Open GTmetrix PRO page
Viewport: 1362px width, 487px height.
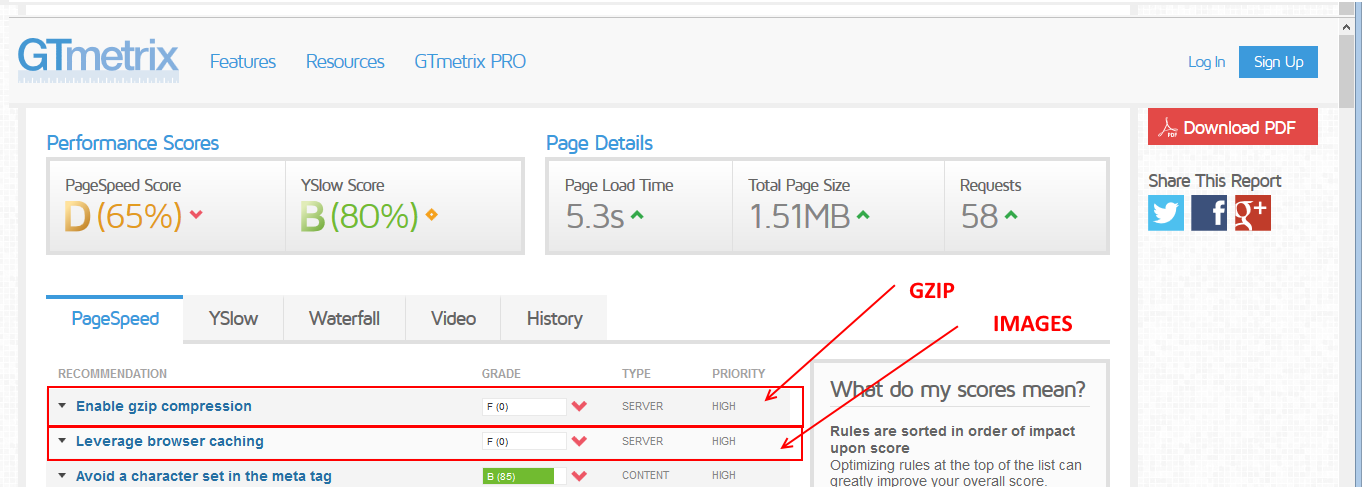point(470,62)
